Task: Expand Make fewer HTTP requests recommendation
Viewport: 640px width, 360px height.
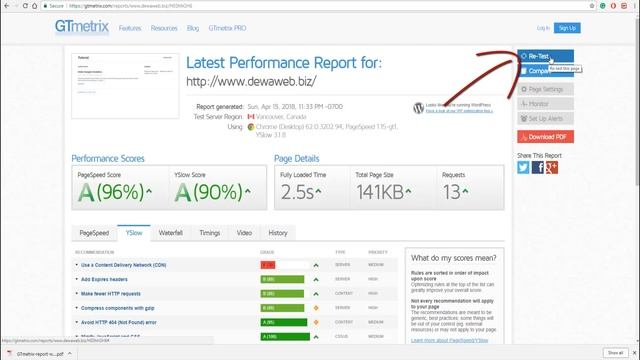Action: point(111,293)
